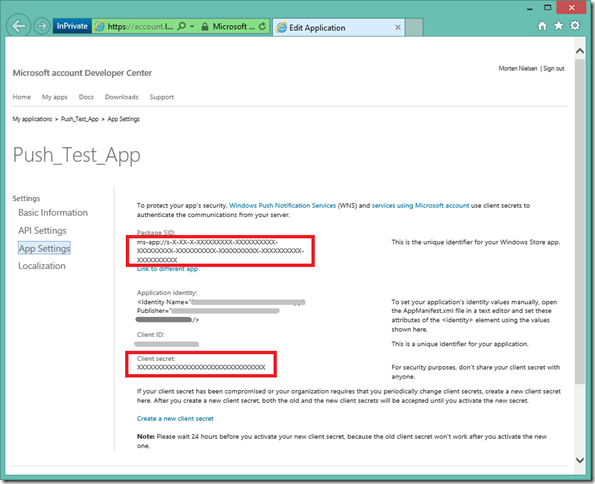Click the Morten Nielsen account name
Screen dimensions: 595x484
tap(518, 69)
